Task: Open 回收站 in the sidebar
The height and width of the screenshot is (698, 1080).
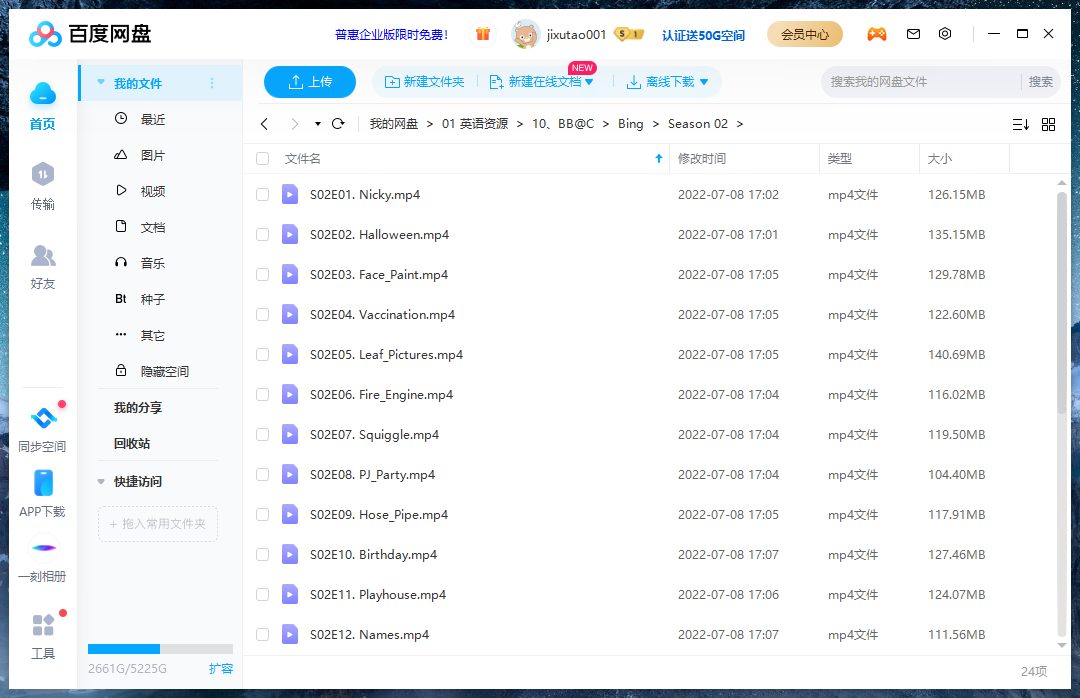Action: 132,444
